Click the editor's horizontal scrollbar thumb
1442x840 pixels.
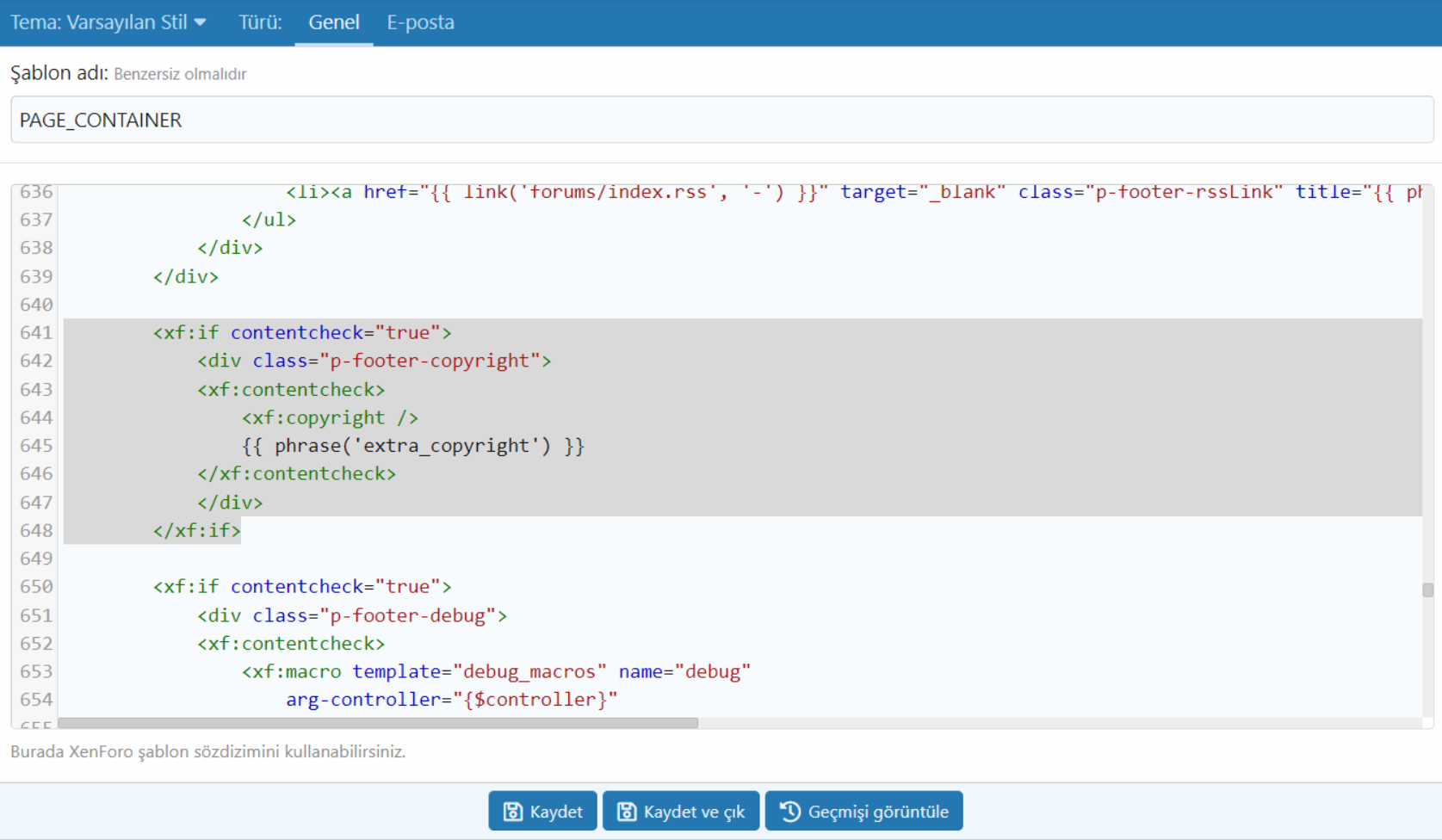[x=378, y=723]
